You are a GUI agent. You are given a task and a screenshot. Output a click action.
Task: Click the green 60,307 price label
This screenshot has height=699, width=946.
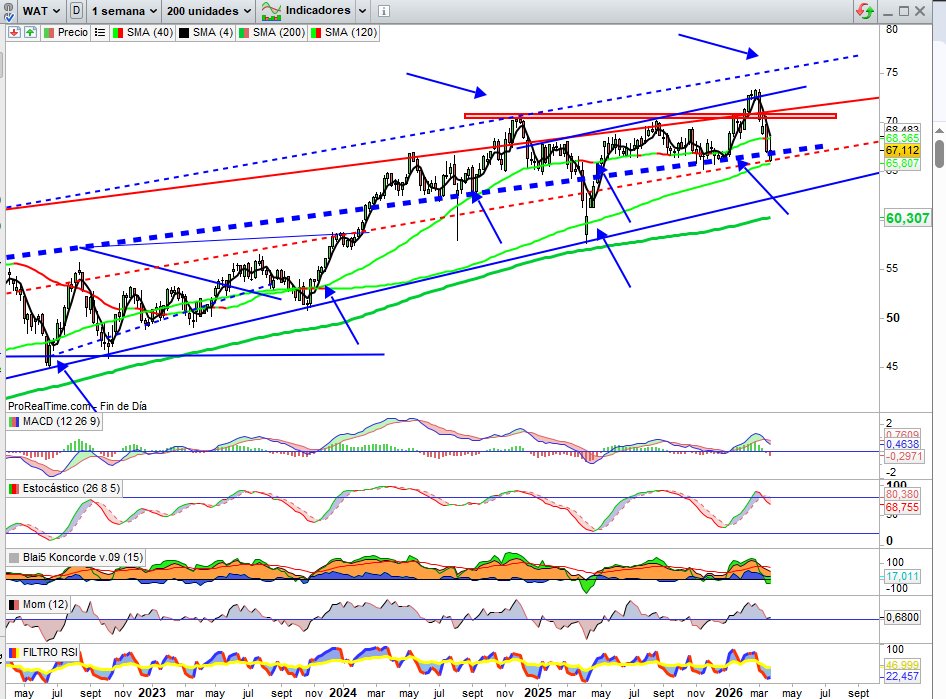coord(907,218)
